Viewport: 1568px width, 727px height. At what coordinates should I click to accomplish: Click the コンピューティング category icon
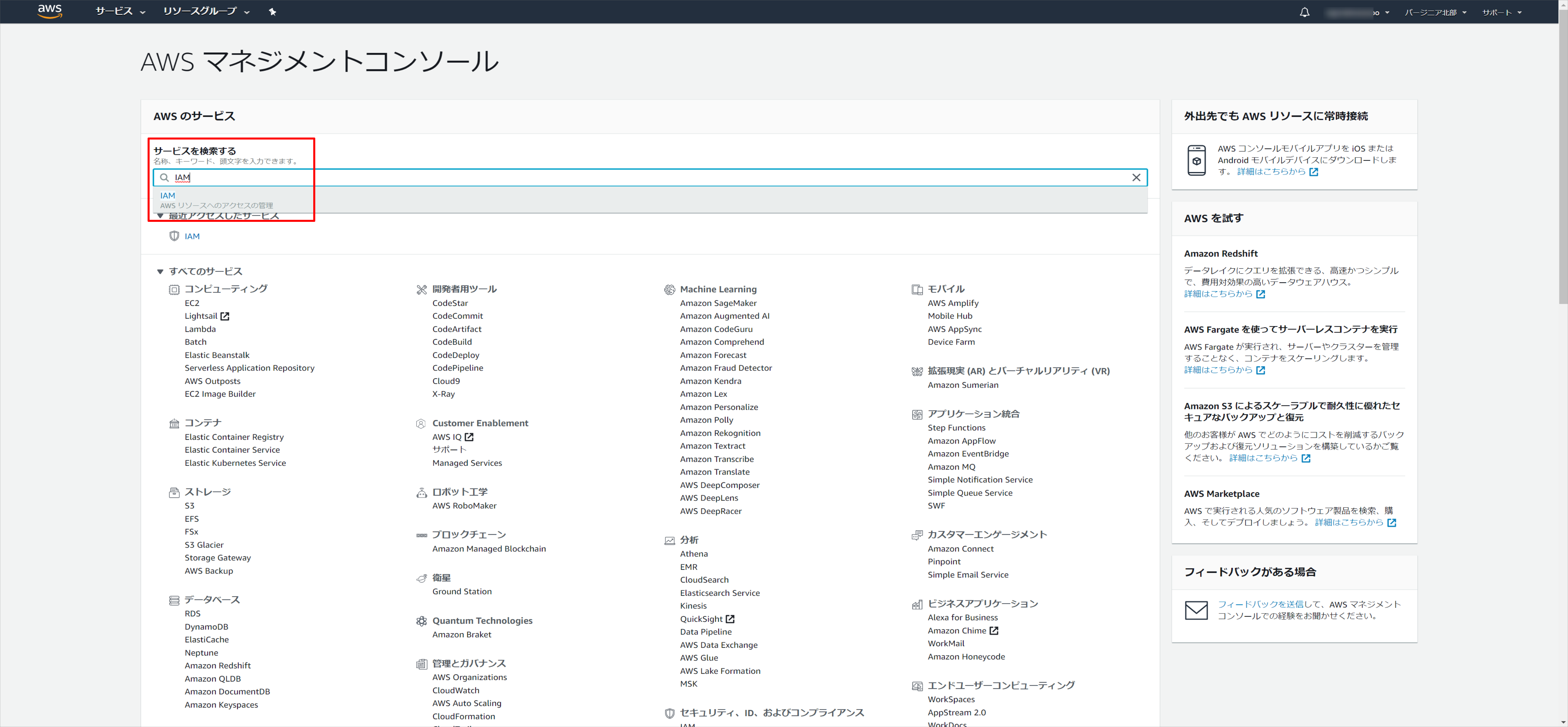pyautogui.click(x=174, y=290)
